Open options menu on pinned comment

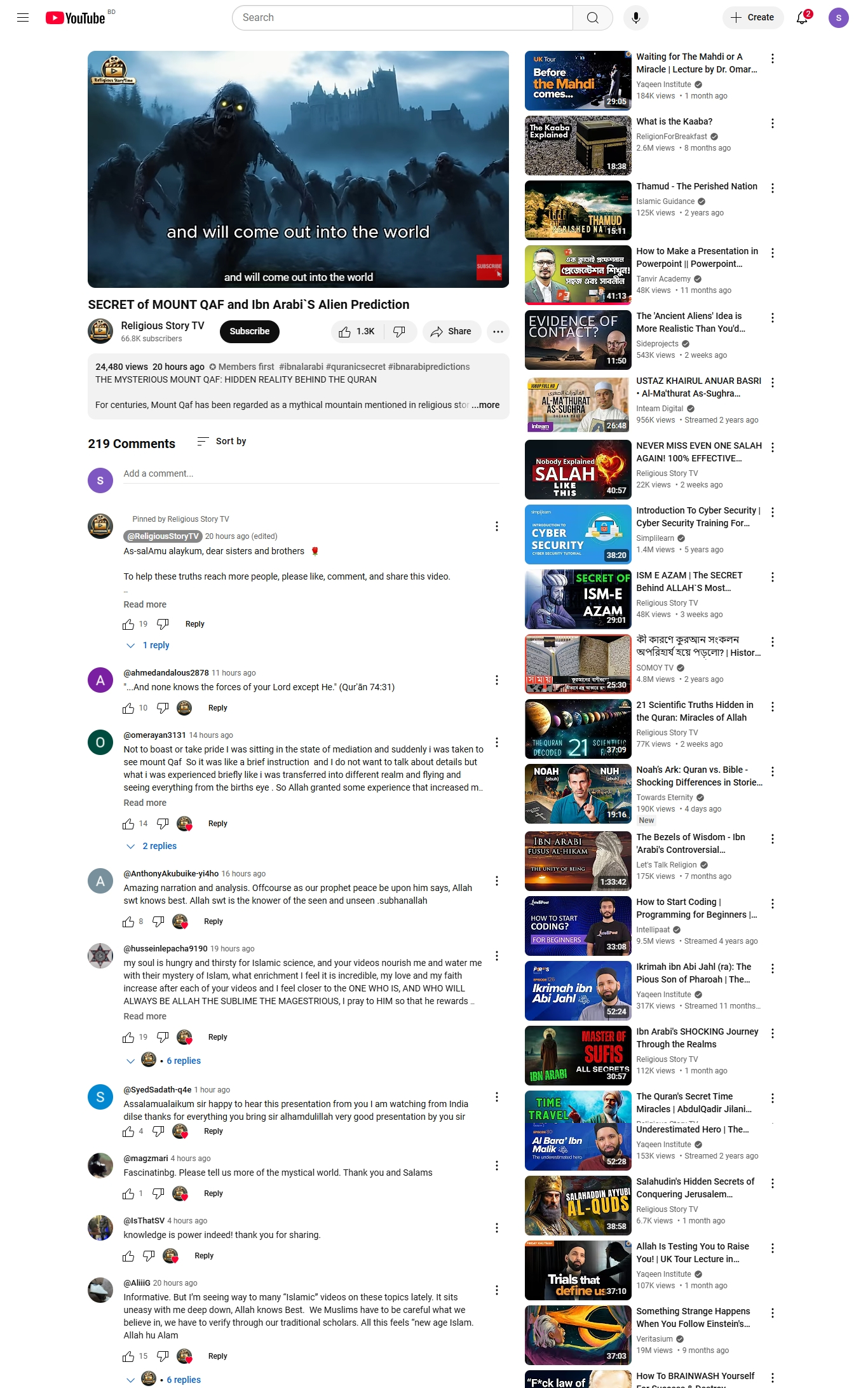[x=497, y=526]
